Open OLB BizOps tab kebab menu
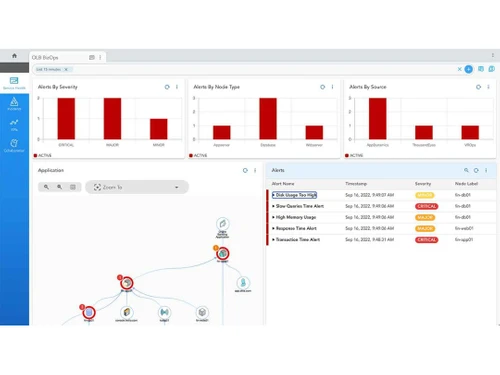The height and width of the screenshot is (375, 500). (100, 57)
